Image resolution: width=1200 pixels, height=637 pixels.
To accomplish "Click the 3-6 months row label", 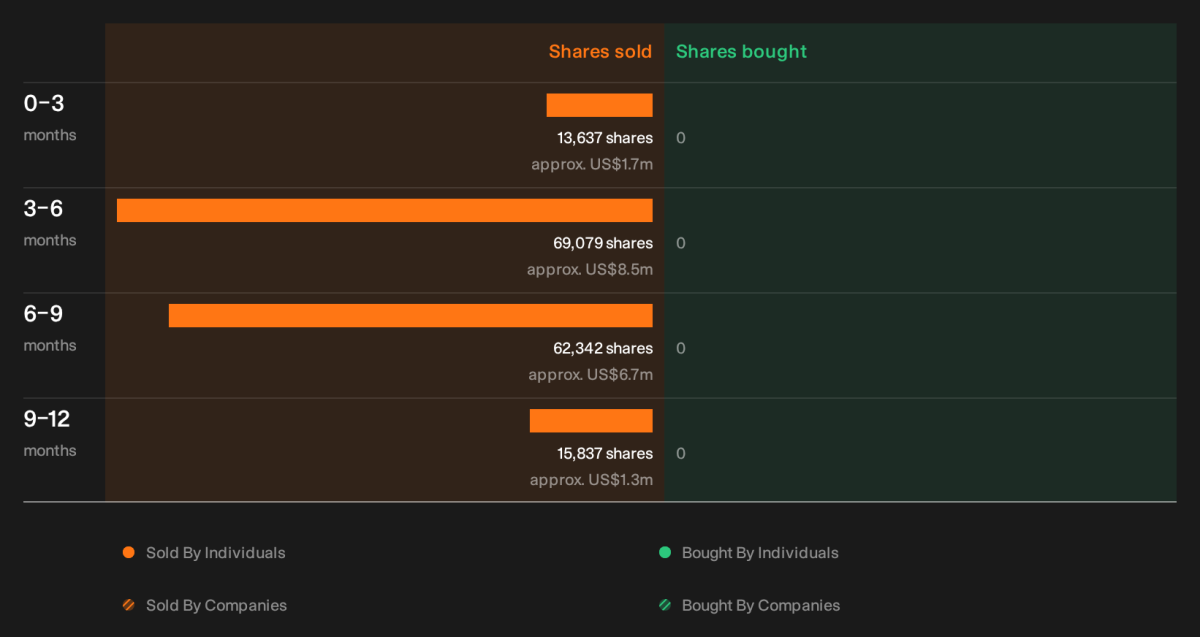I will [50, 222].
